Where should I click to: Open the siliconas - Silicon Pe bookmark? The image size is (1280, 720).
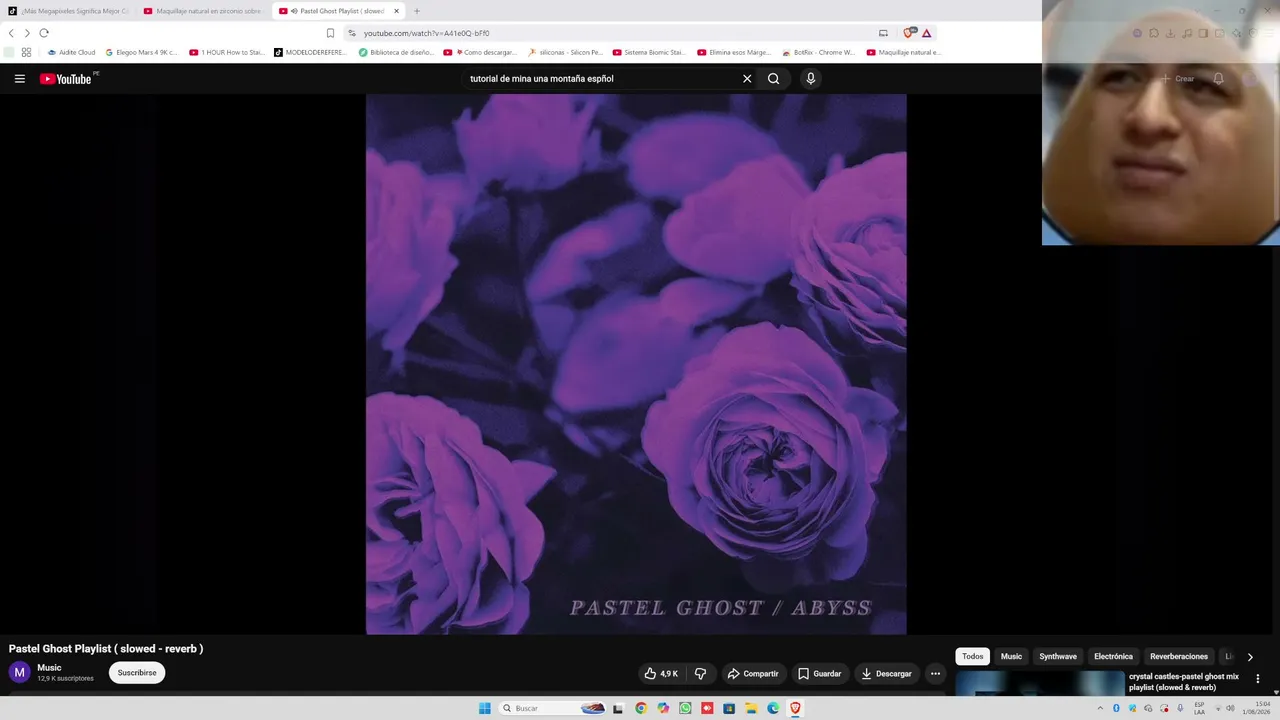click(x=565, y=52)
